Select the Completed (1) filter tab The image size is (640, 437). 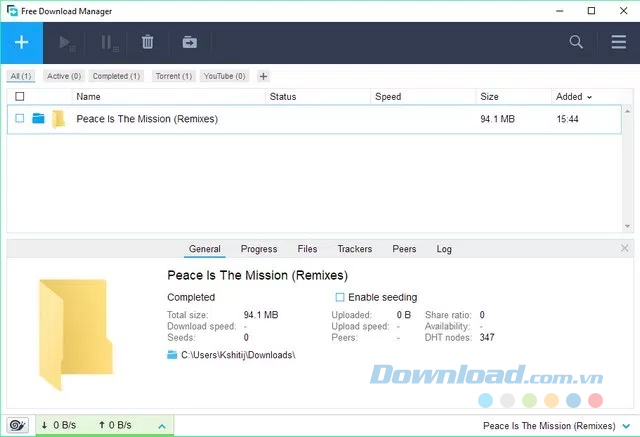[116, 76]
